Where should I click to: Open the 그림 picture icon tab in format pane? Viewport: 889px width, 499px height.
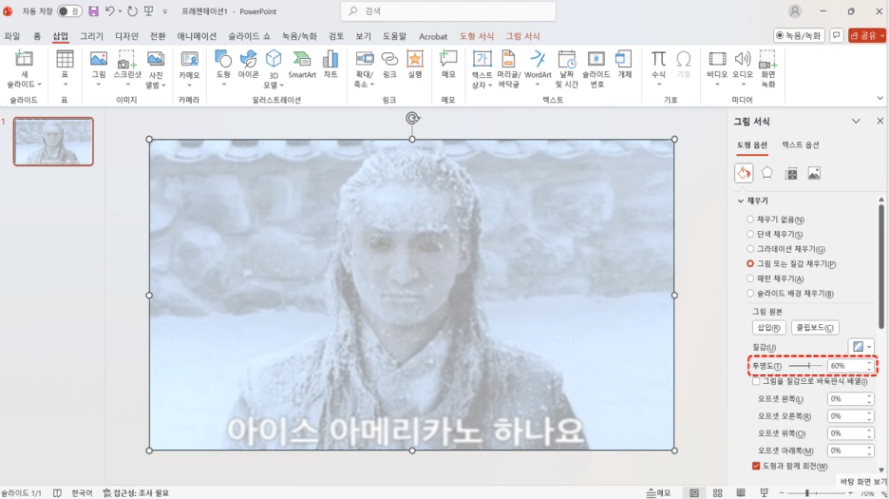click(814, 173)
